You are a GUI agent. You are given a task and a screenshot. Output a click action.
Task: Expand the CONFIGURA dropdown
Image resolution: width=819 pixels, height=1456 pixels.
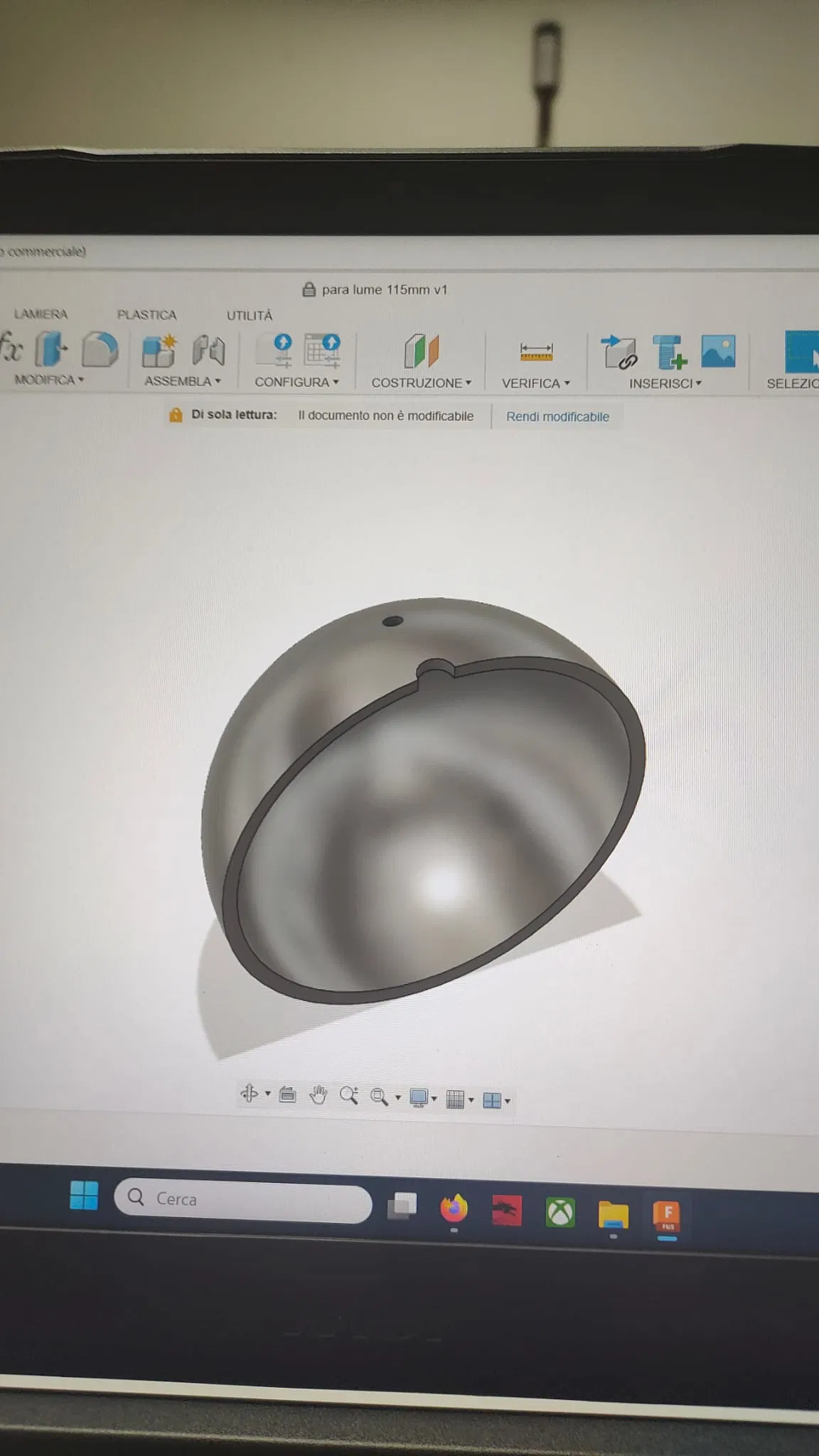point(296,382)
